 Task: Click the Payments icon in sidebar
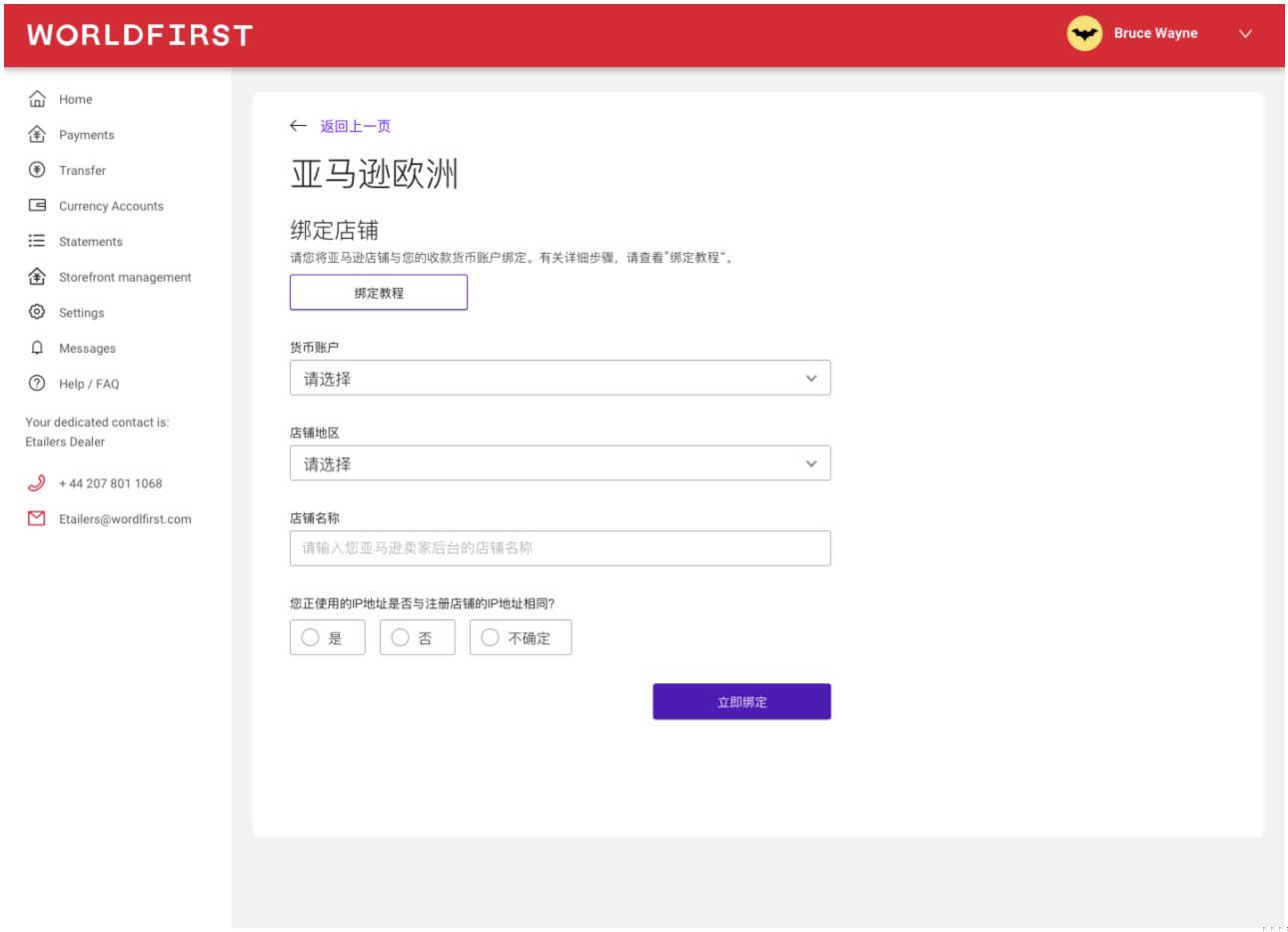pyautogui.click(x=37, y=134)
